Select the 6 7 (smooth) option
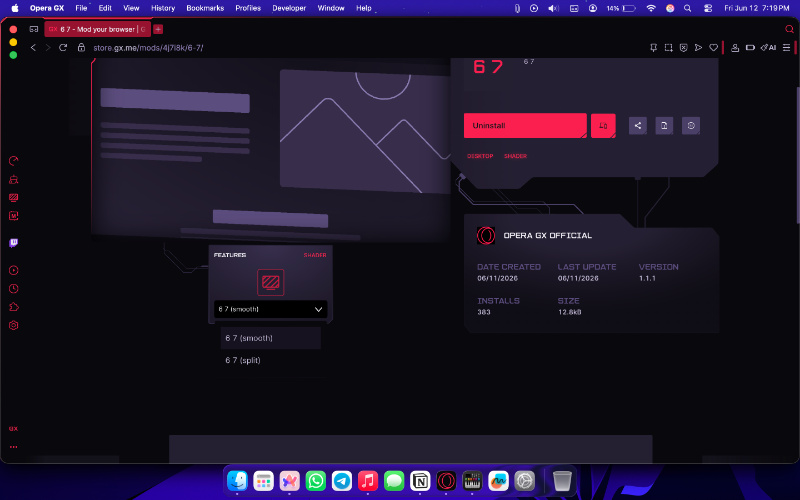Viewport: 800px width, 500px height. tap(270, 338)
